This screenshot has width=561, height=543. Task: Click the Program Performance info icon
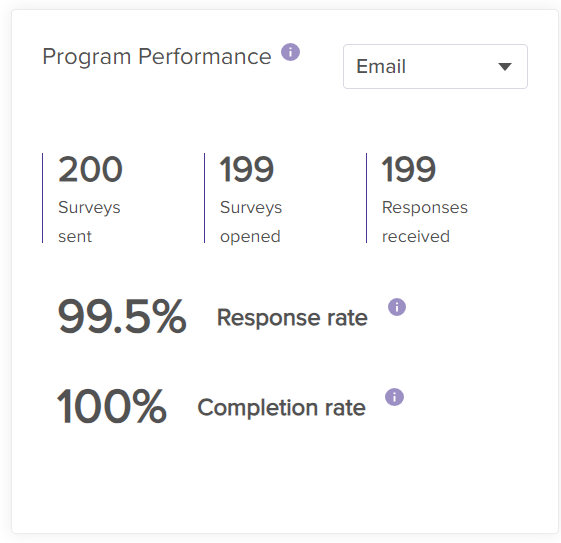[x=290, y=52]
